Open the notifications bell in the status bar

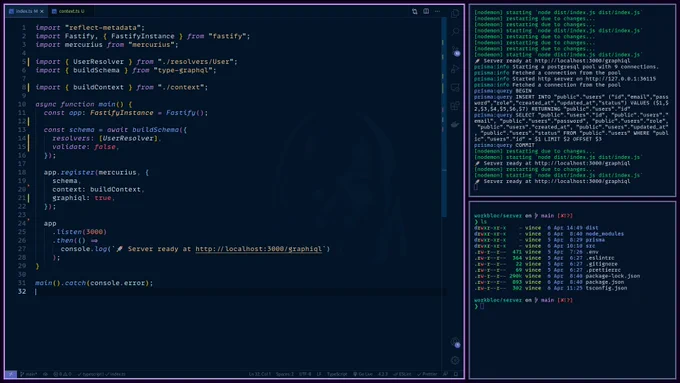tap(456, 374)
